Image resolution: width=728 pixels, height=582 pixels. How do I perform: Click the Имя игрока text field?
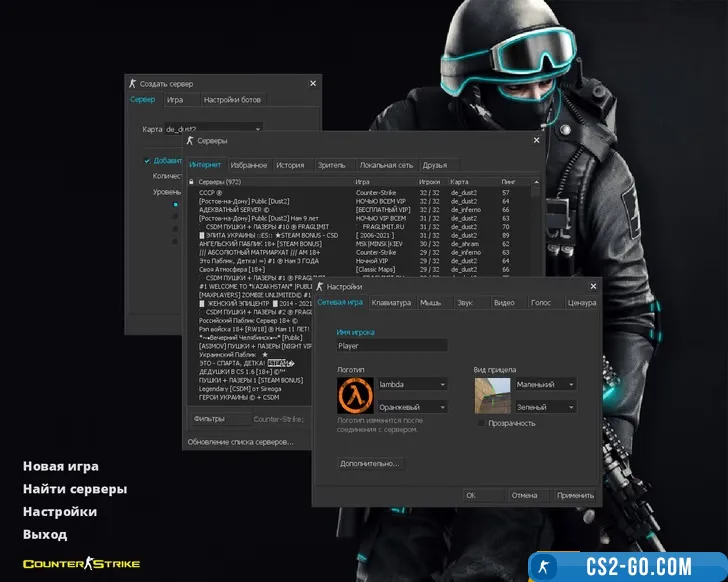point(391,345)
